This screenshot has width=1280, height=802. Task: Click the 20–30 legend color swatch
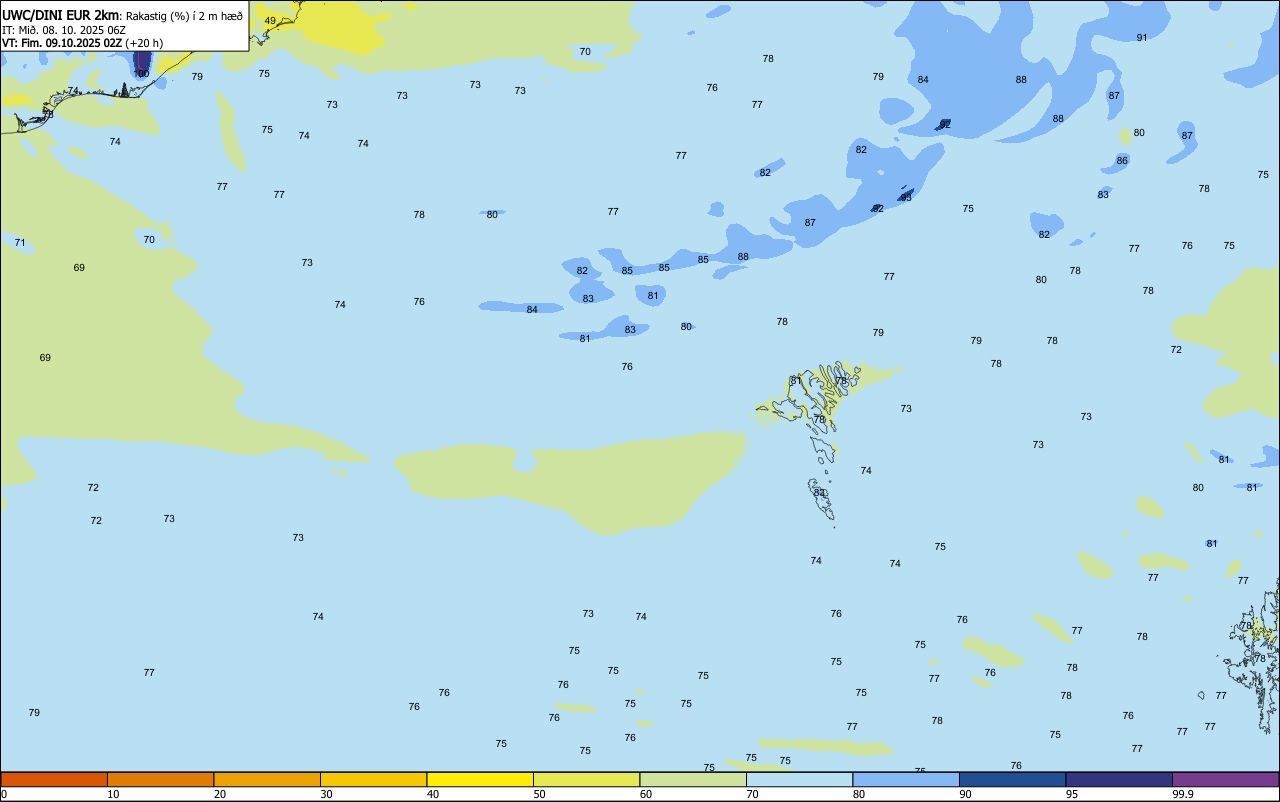coord(267,779)
